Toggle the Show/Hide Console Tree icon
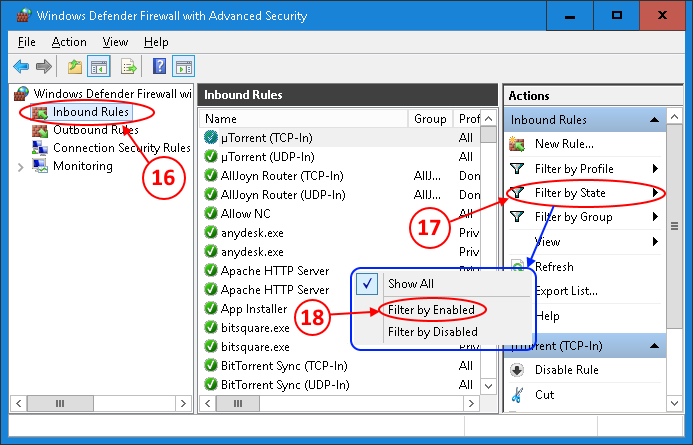 [x=99, y=67]
